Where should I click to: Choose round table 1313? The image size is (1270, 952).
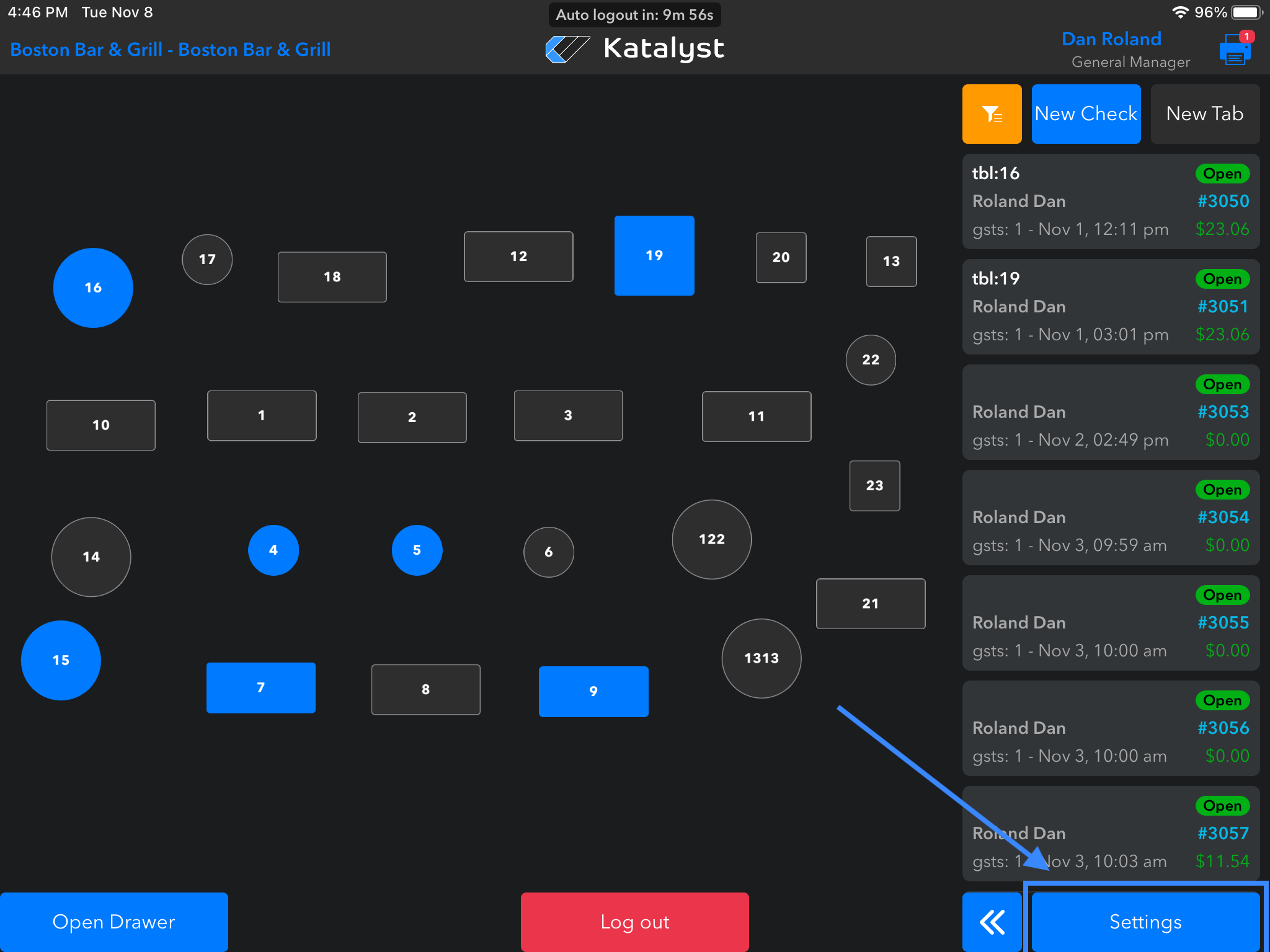pyautogui.click(x=761, y=658)
